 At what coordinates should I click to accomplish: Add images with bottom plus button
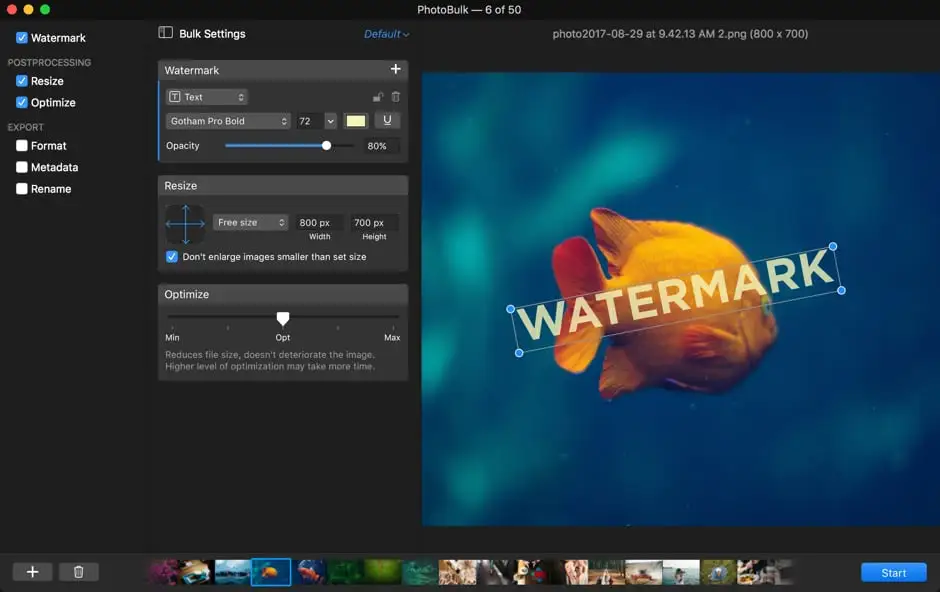tap(32, 572)
